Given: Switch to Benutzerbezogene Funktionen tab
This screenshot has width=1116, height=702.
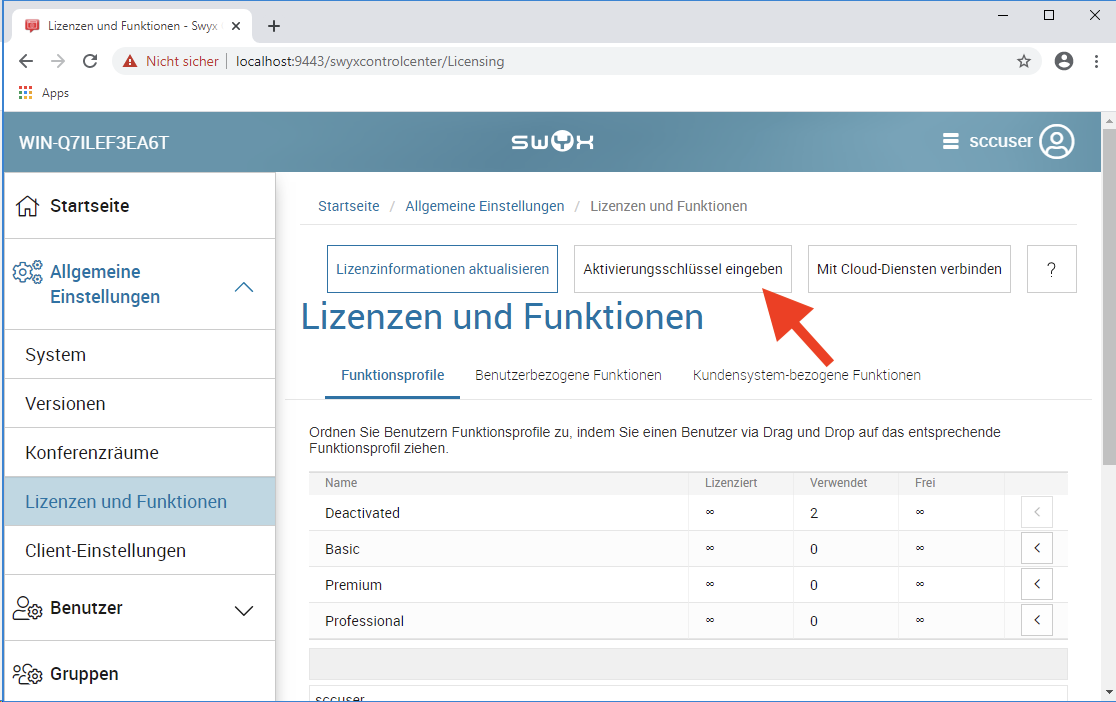Looking at the screenshot, I should [568, 375].
